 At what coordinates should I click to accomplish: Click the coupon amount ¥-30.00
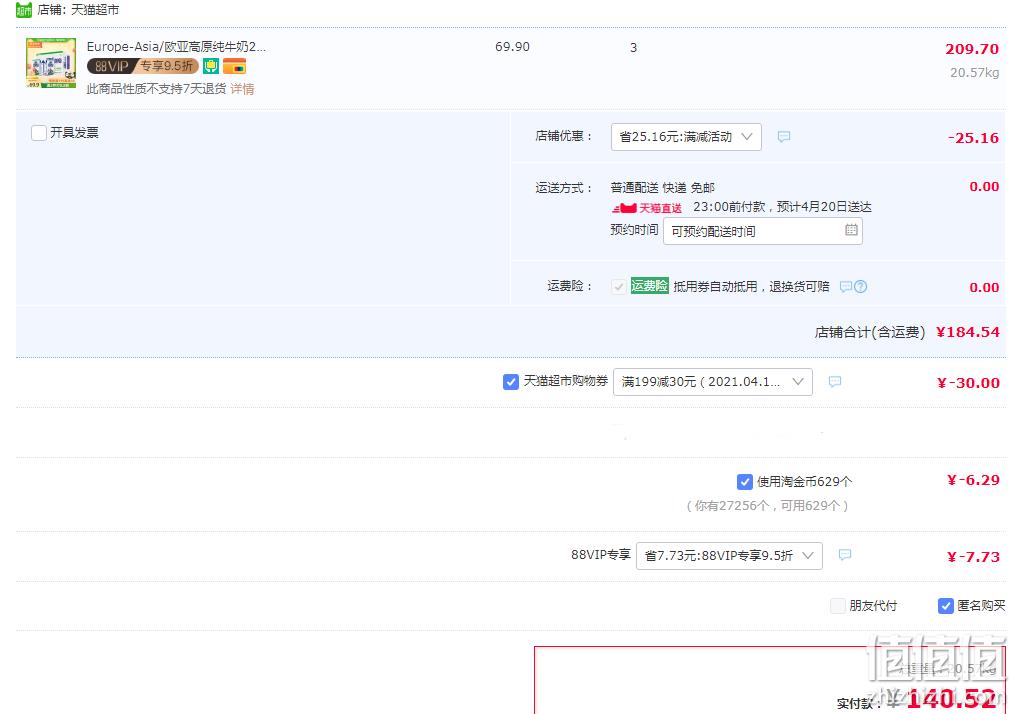click(968, 382)
